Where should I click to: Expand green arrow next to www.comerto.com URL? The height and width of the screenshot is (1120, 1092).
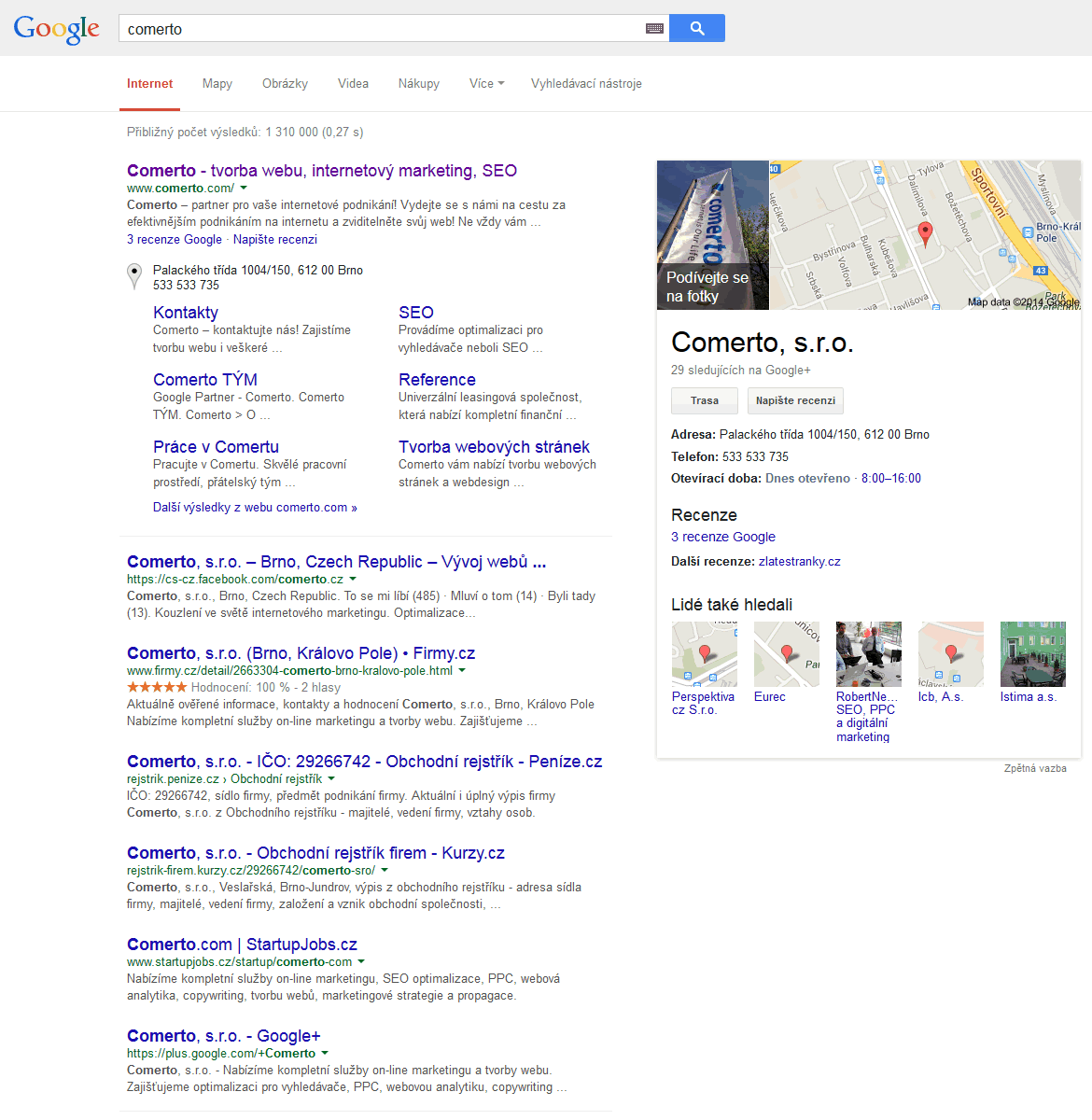244,189
